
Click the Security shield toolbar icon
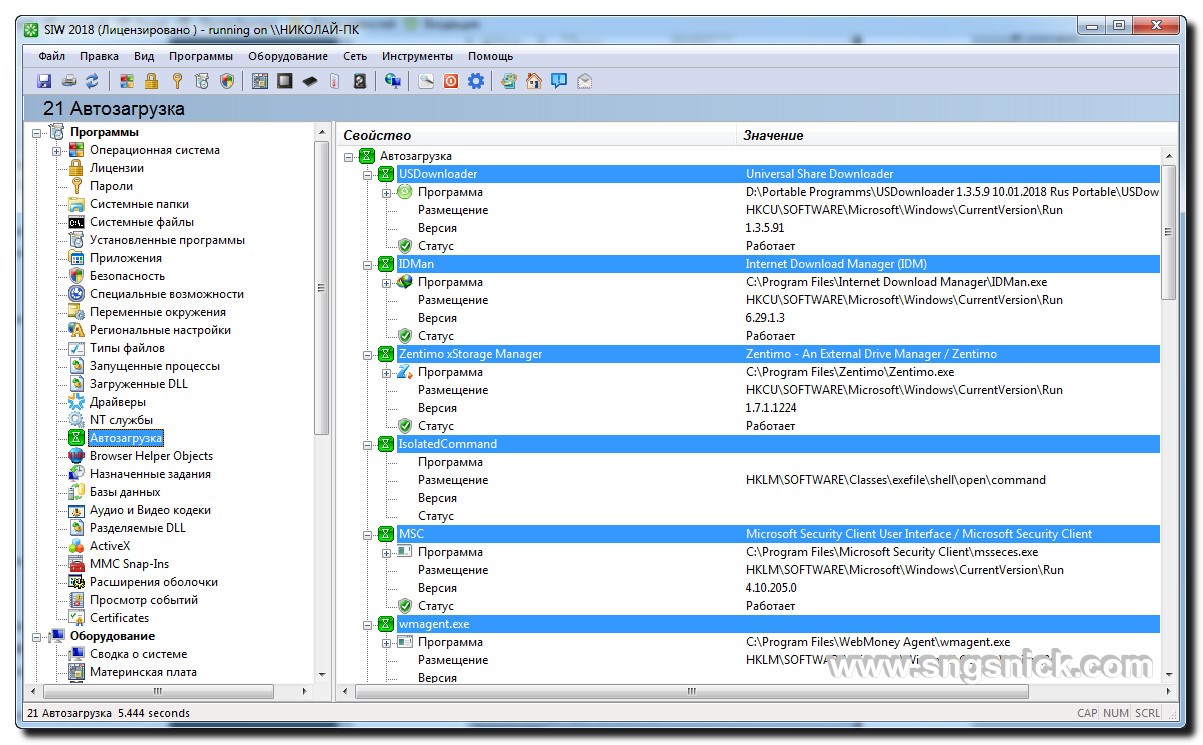pos(227,81)
